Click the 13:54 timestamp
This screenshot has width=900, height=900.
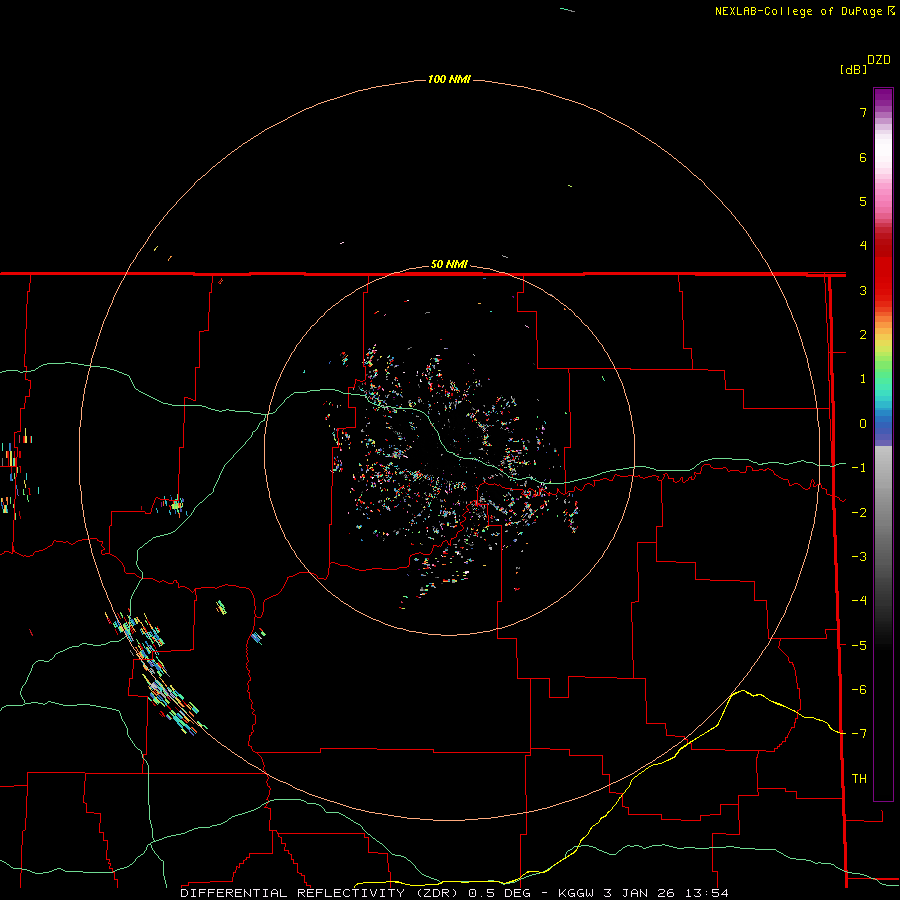tap(707, 893)
